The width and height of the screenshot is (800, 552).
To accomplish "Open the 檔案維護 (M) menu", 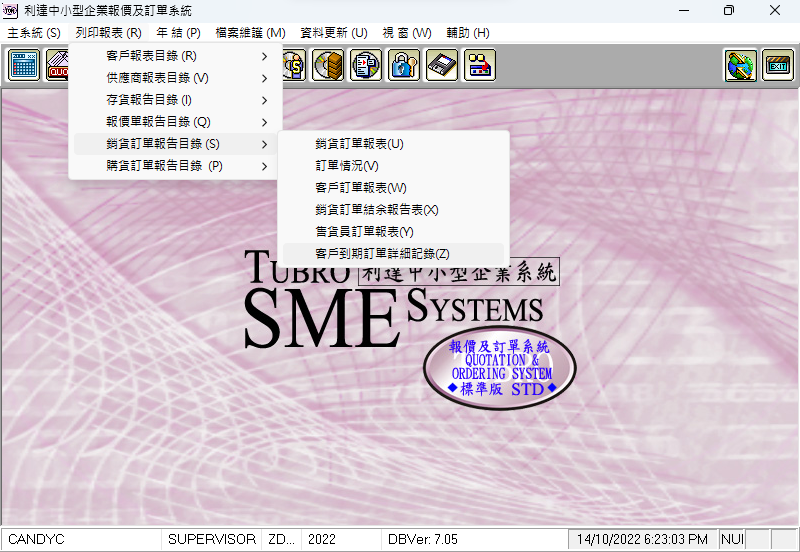I will pos(250,33).
